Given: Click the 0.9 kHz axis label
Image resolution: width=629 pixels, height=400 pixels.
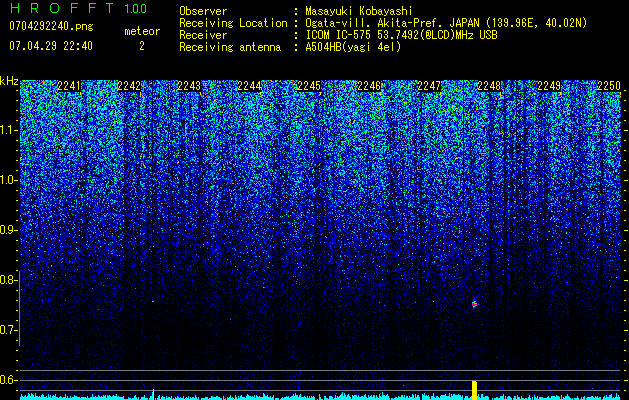Looking at the screenshot, I should (8, 230).
